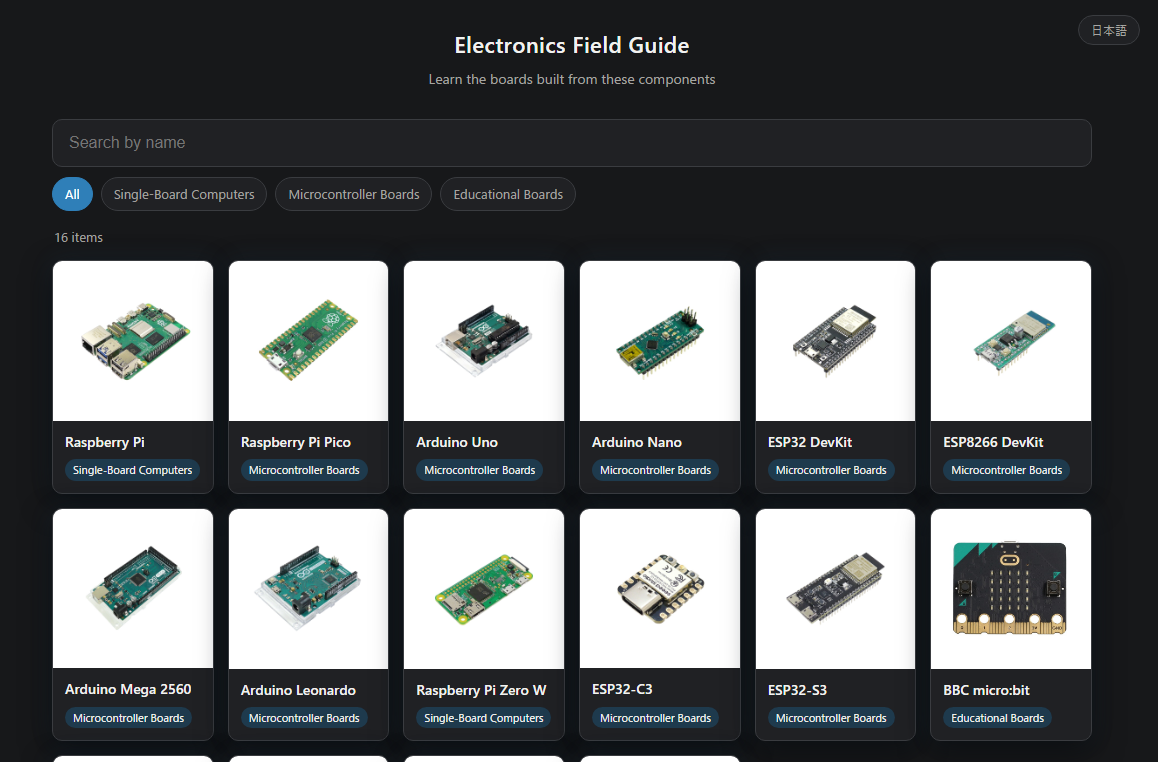
Task: Click the Electronics Field Guide heading
Action: point(572,45)
